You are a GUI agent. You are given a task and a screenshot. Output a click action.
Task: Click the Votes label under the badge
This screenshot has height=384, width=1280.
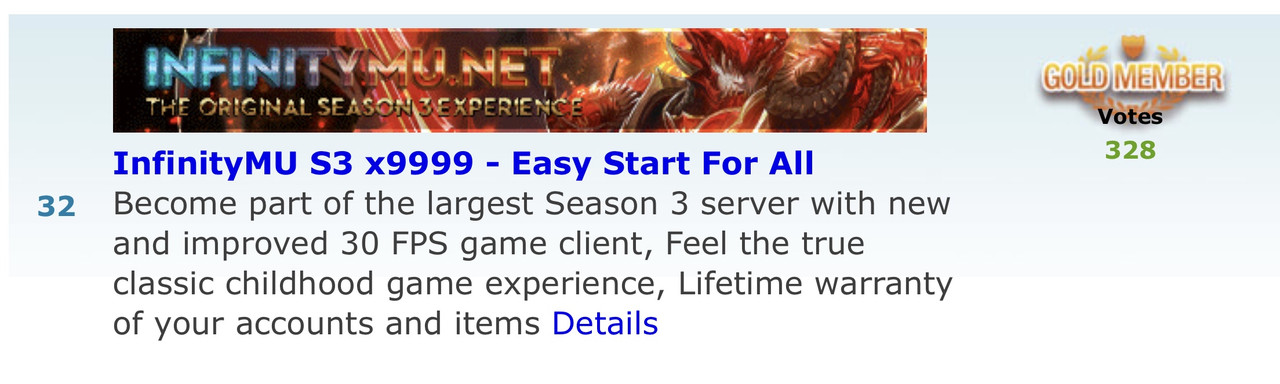click(x=1130, y=117)
